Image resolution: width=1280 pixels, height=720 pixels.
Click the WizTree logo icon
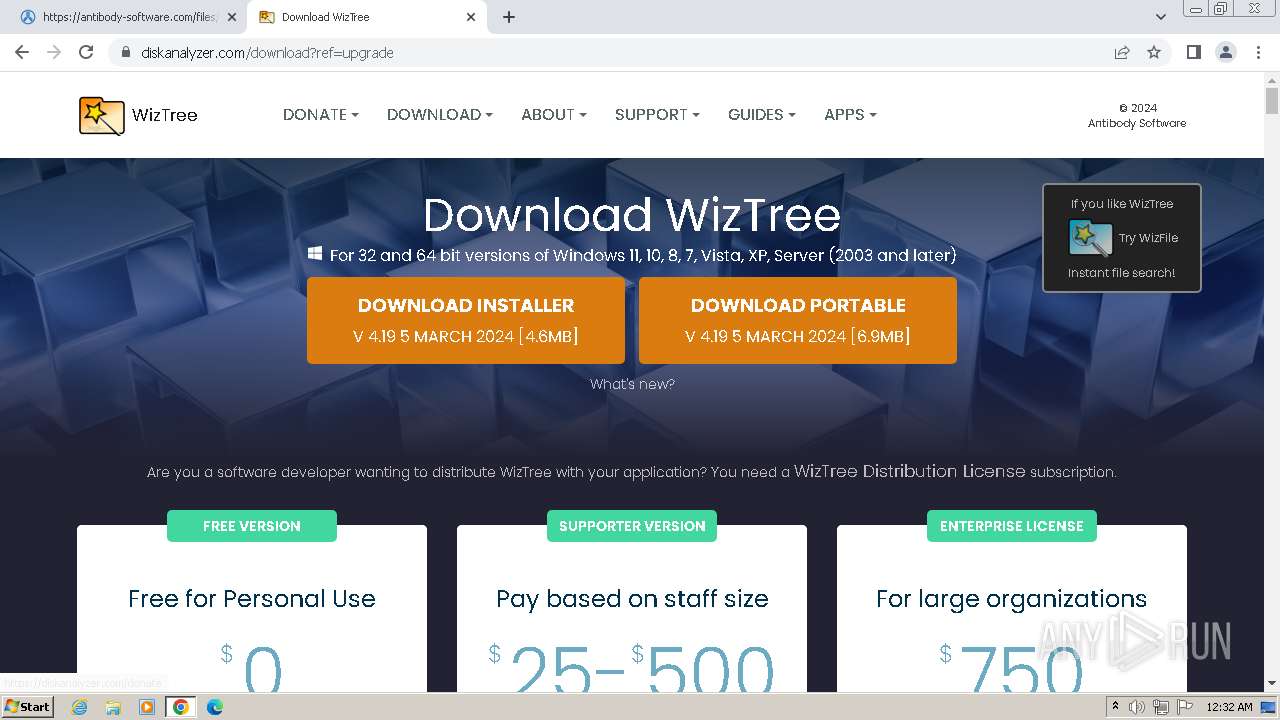click(x=102, y=115)
